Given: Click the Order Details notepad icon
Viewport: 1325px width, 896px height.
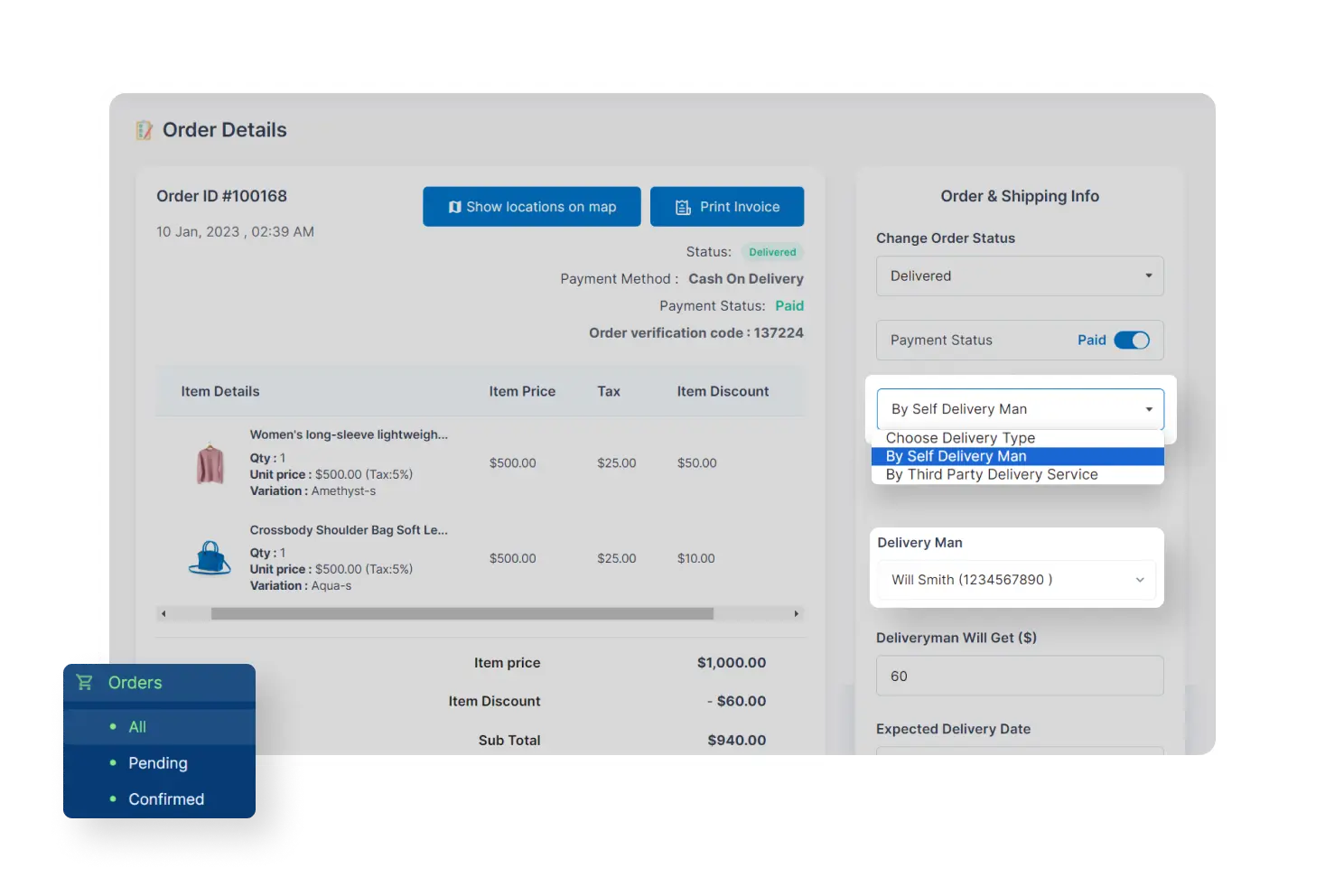Looking at the screenshot, I should (x=144, y=129).
